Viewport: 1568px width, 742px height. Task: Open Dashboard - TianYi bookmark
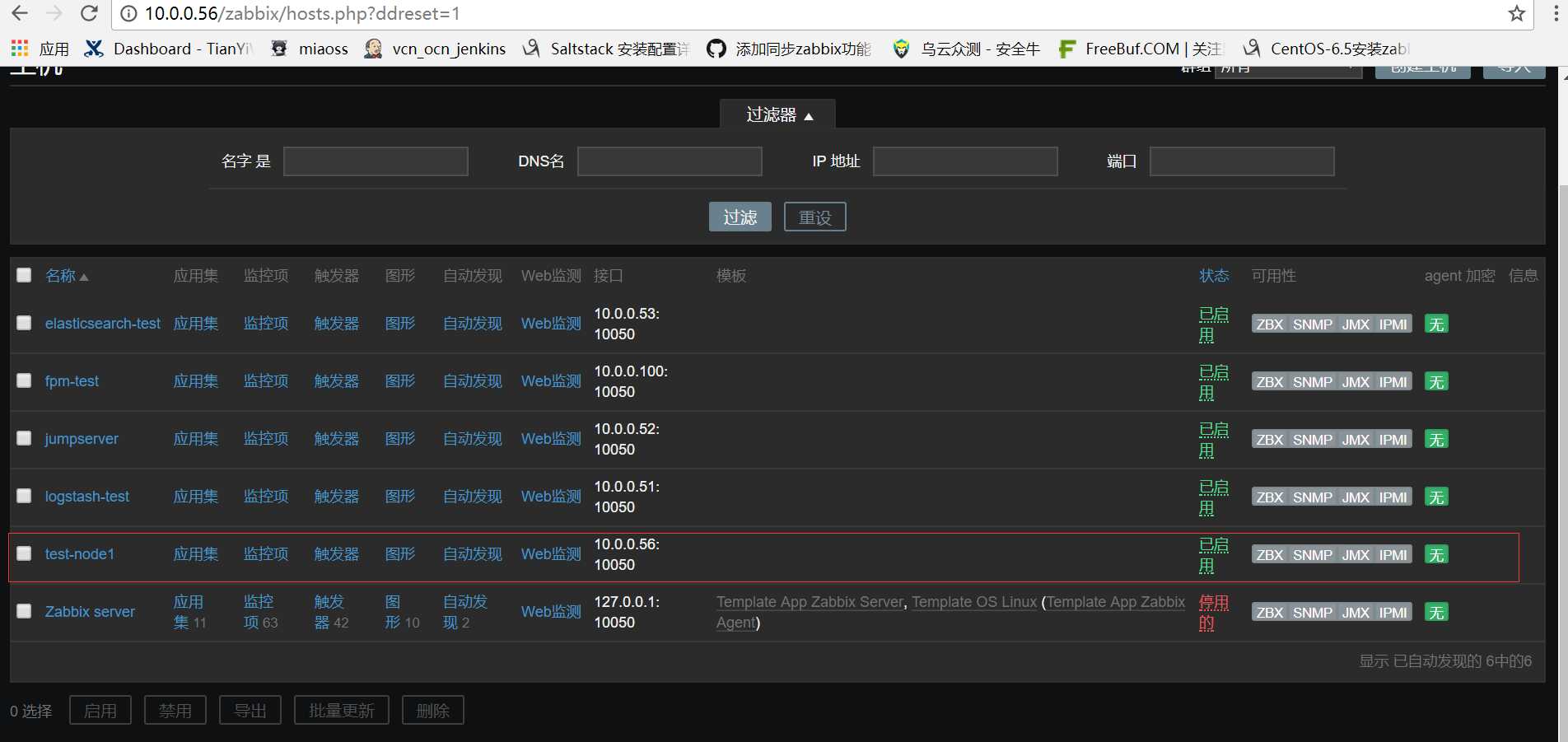(169, 49)
